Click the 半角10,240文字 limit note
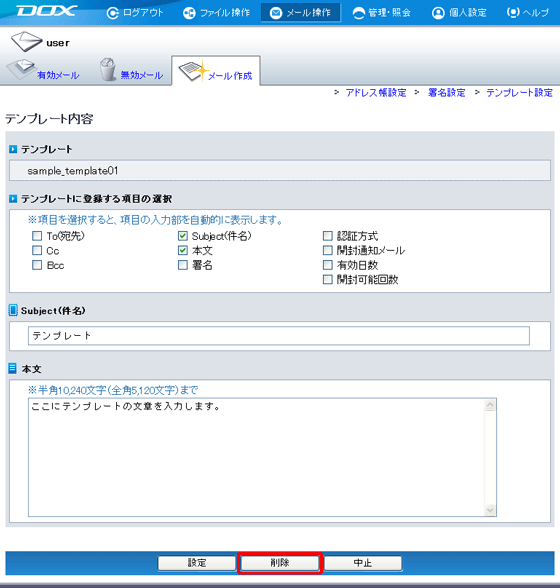560x588 pixels. point(113,390)
